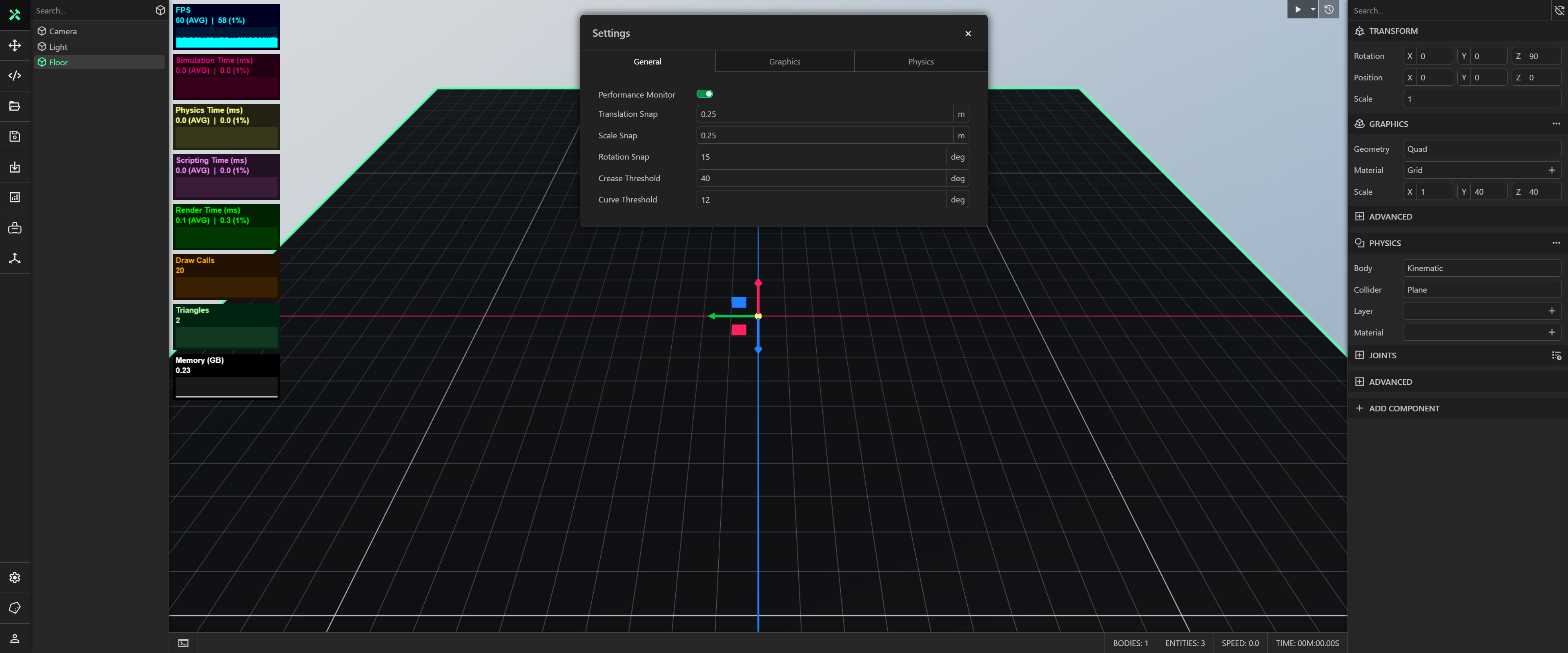Toggle Performance Monitor on/off

point(705,94)
